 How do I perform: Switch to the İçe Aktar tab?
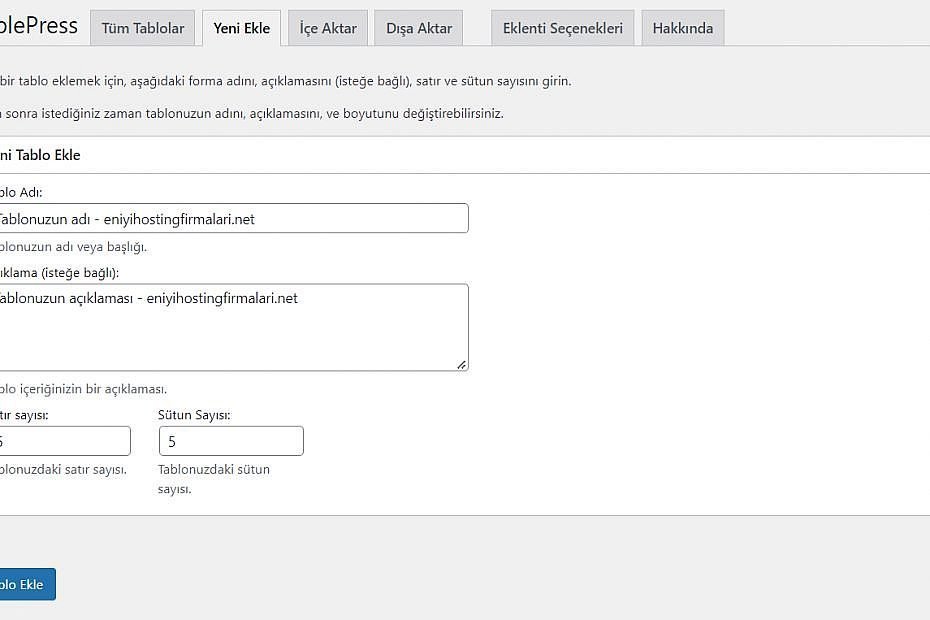(x=328, y=28)
